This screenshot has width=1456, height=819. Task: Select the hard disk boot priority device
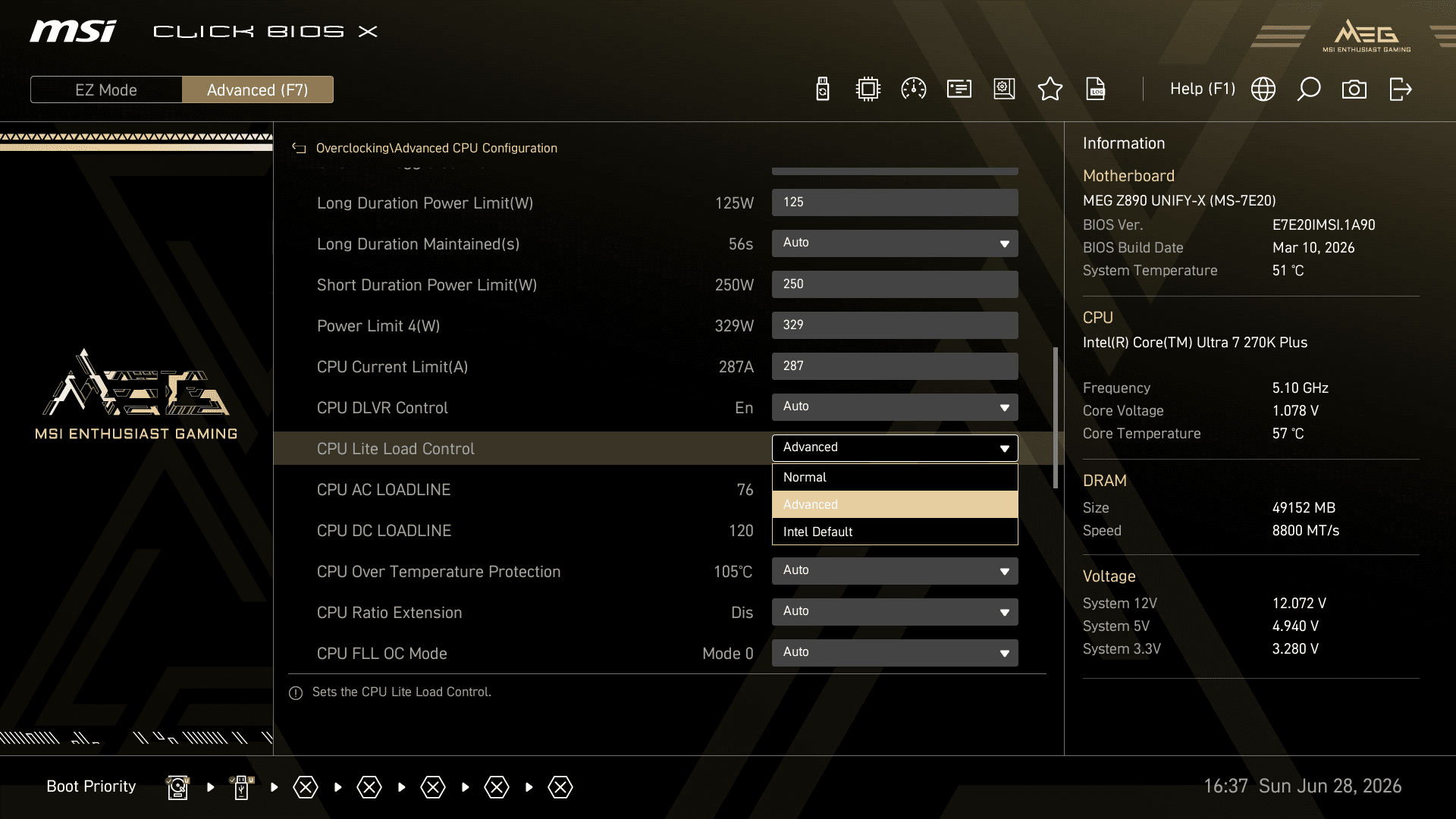(177, 787)
